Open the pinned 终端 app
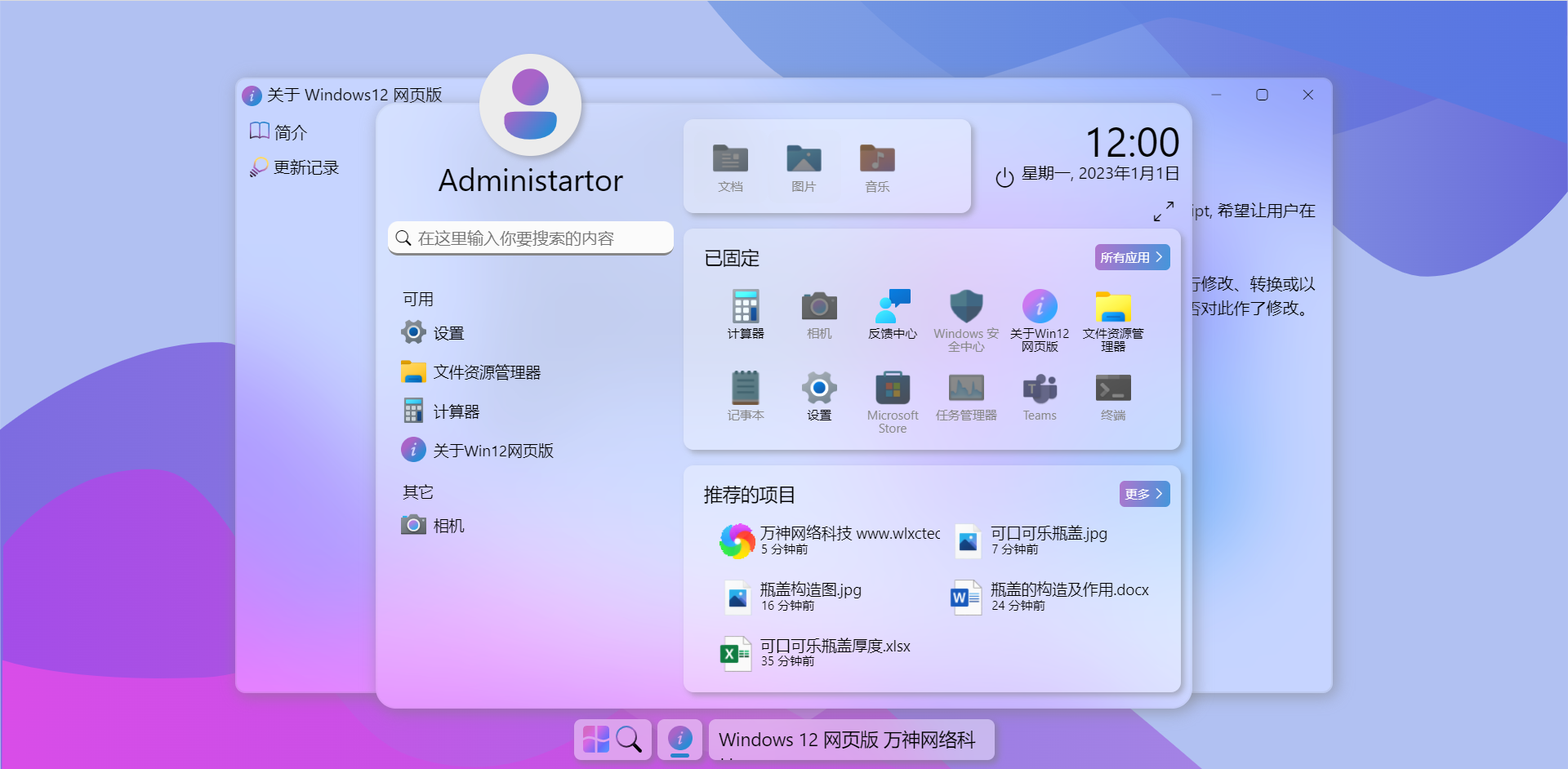The height and width of the screenshot is (769, 1568). pyautogui.click(x=1113, y=396)
